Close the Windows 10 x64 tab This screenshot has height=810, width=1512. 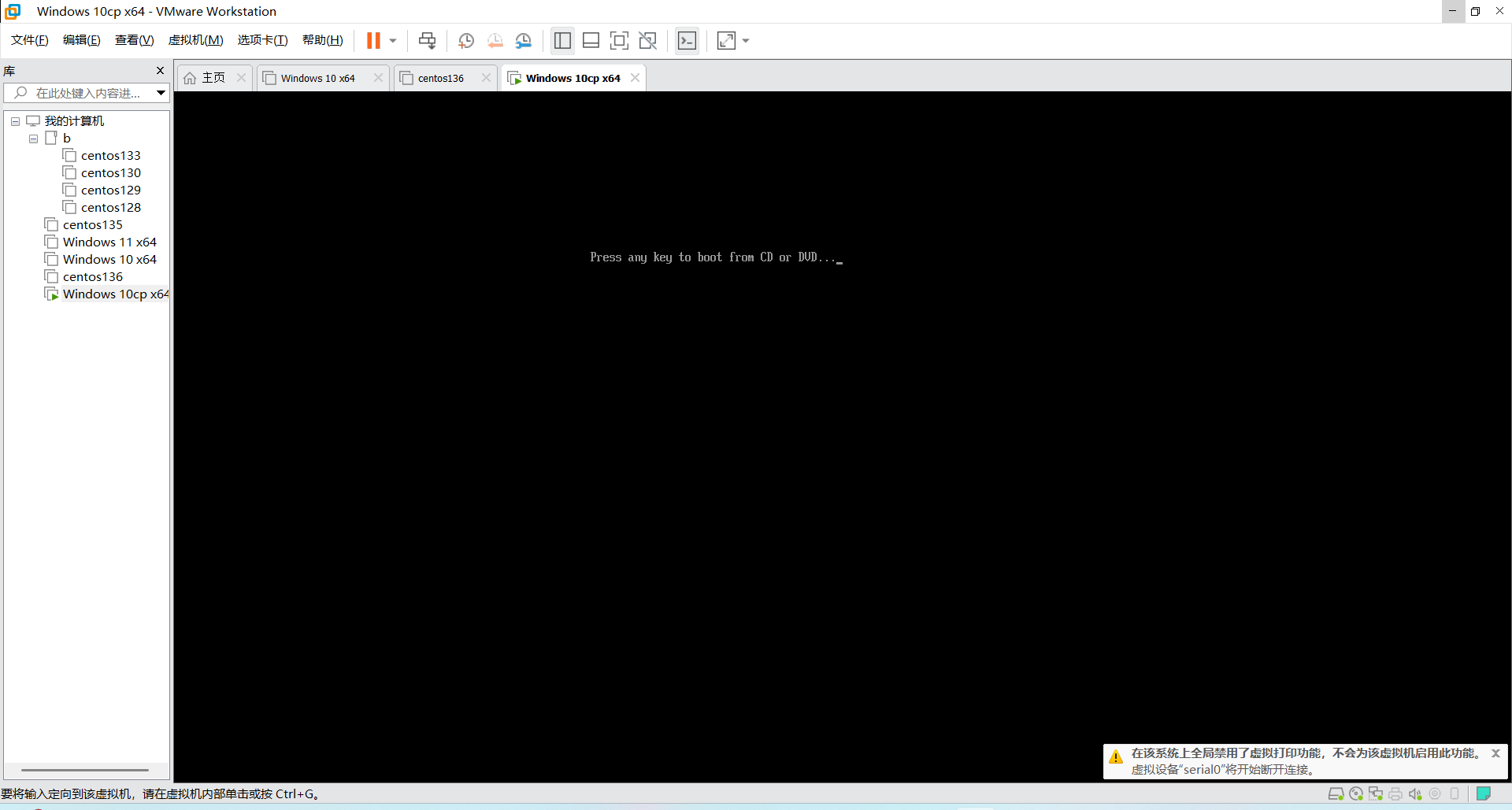click(378, 77)
